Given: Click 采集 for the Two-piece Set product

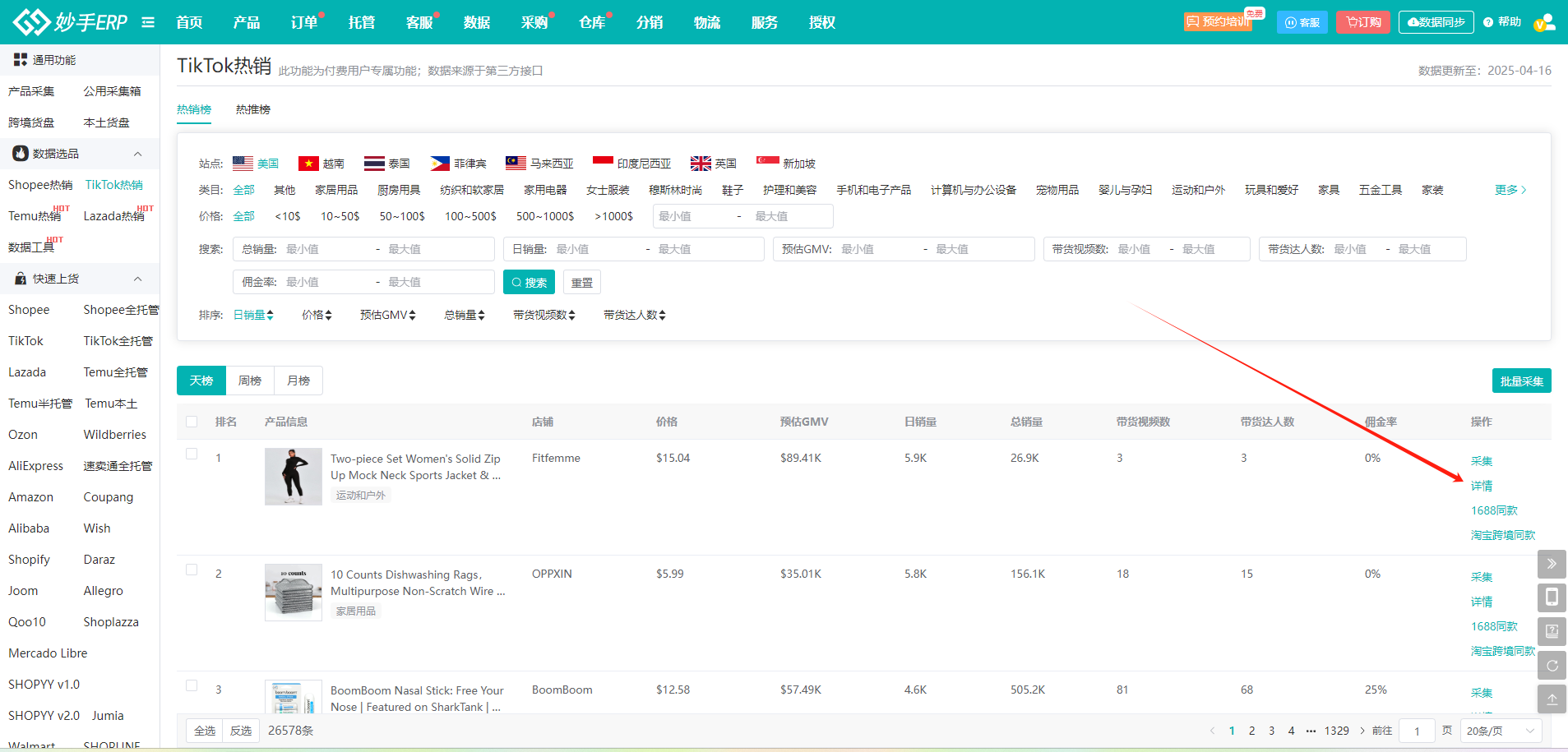Looking at the screenshot, I should point(1482,461).
